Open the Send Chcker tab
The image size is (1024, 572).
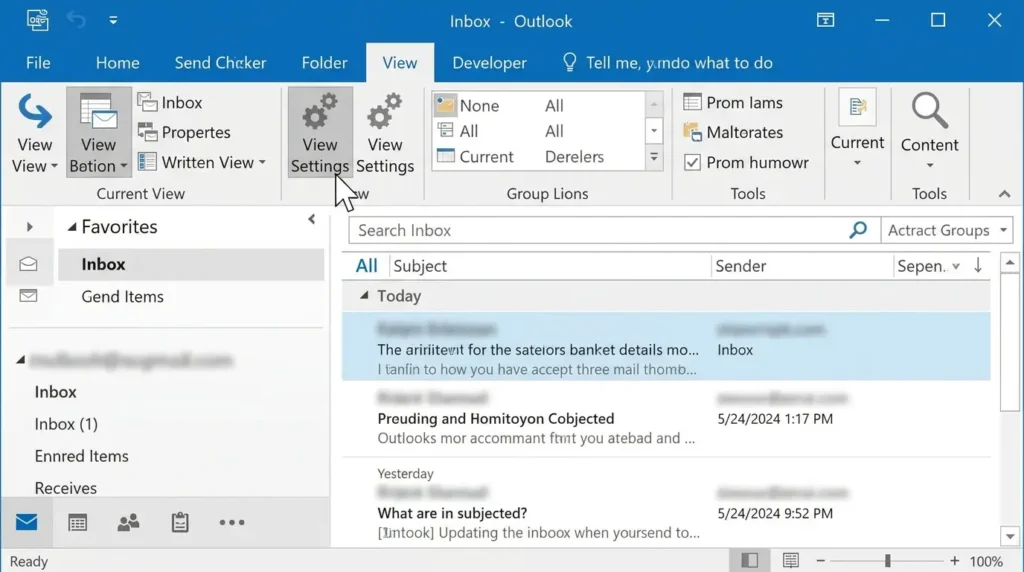pyautogui.click(x=220, y=63)
